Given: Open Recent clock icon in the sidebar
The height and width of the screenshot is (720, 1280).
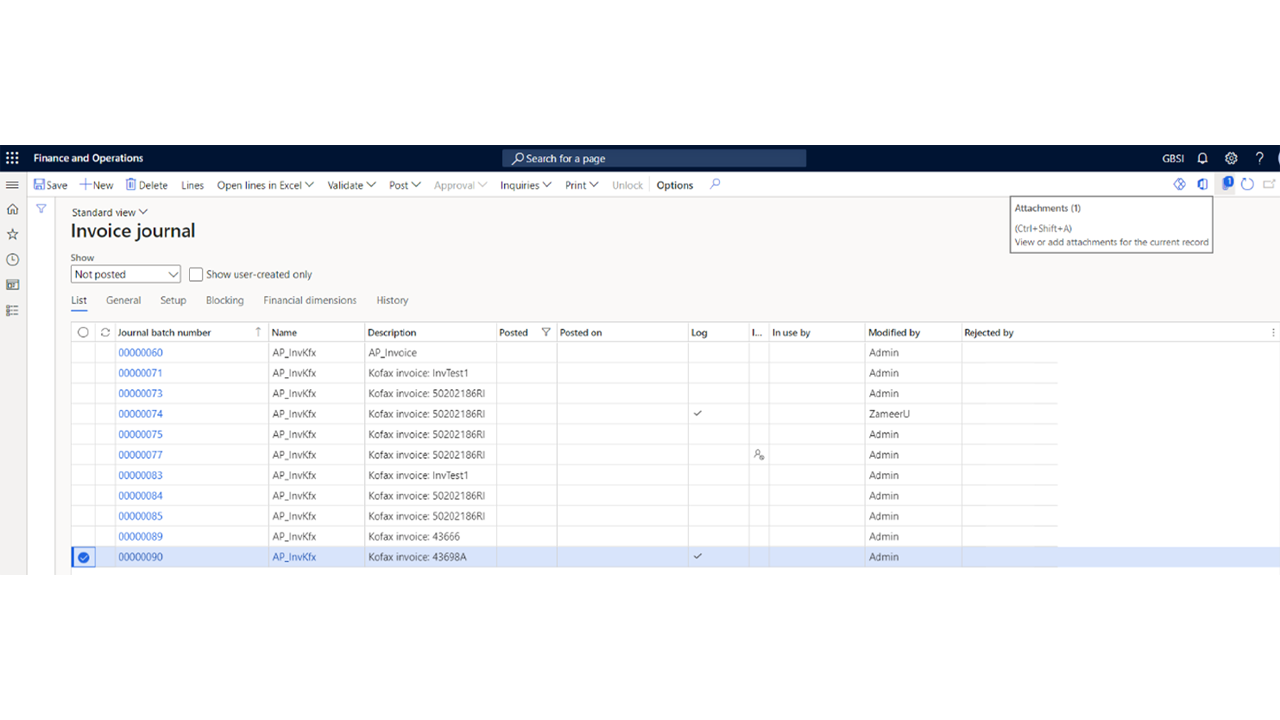Looking at the screenshot, I should click(x=12, y=260).
